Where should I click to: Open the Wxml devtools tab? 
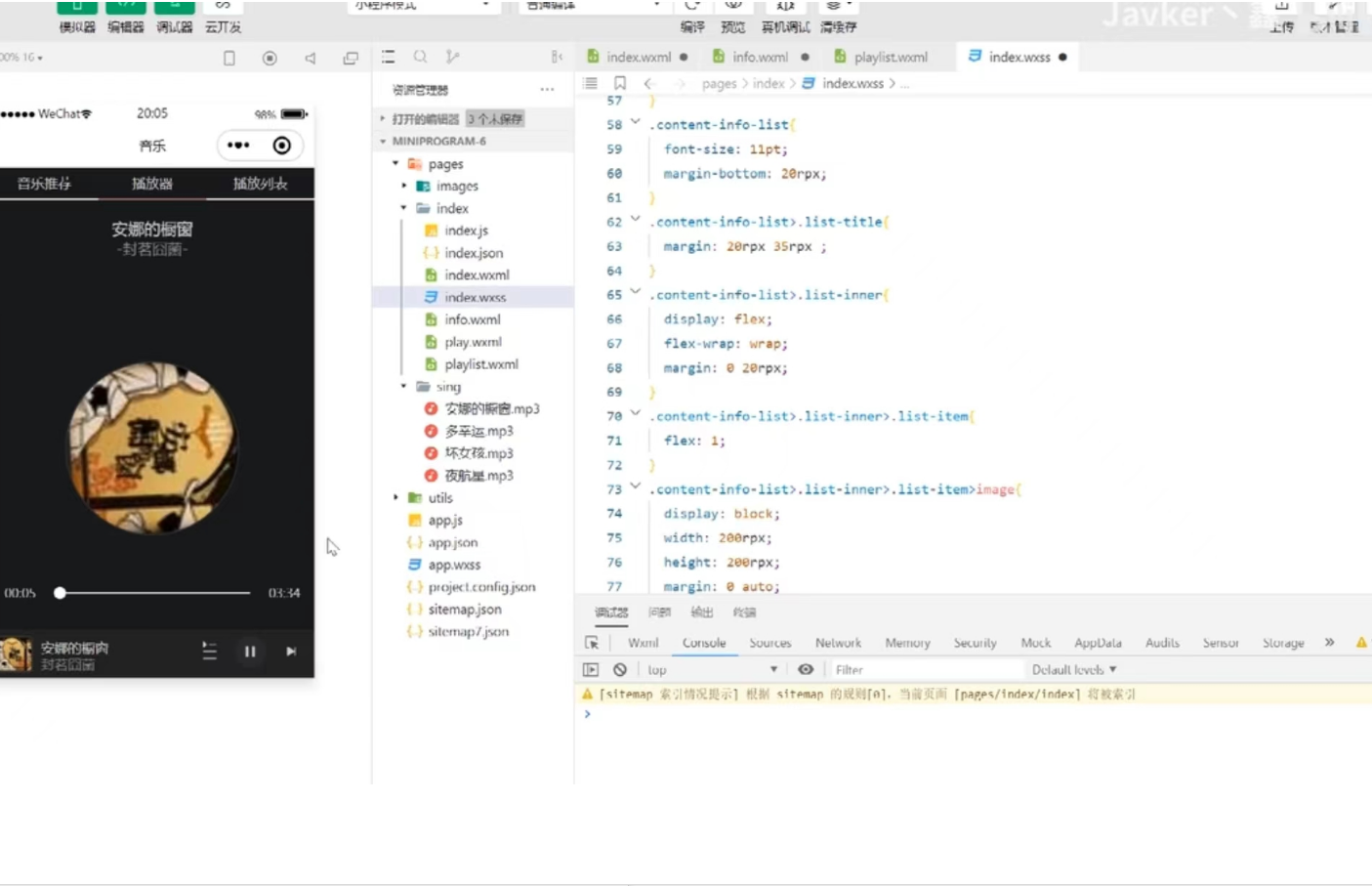pyautogui.click(x=643, y=643)
